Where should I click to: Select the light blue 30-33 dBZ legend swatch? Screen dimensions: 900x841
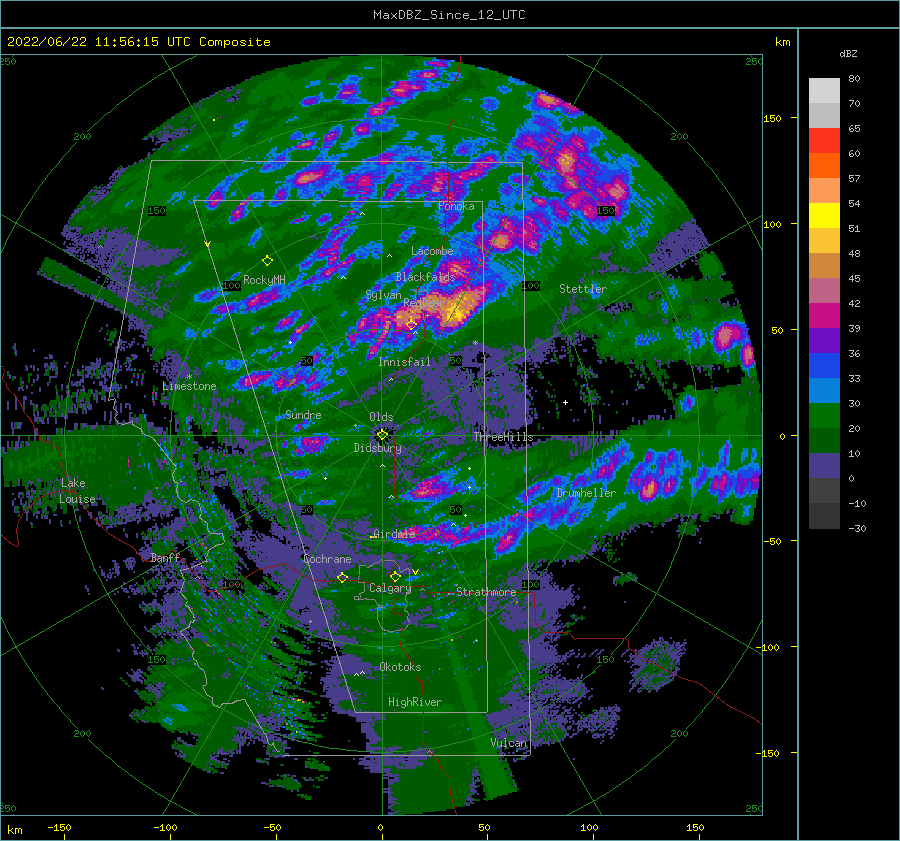click(x=824, y=391)
